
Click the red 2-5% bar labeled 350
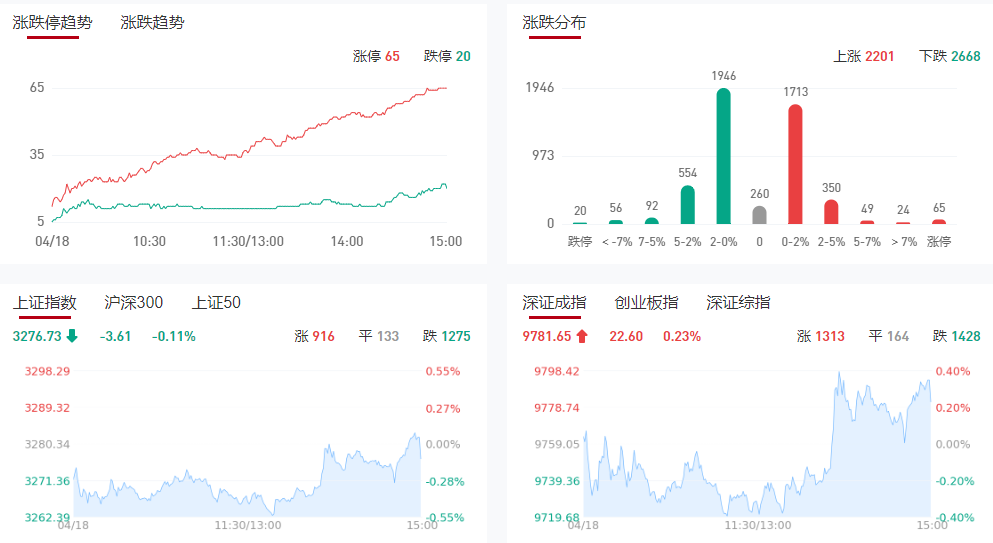coord(831,211)
